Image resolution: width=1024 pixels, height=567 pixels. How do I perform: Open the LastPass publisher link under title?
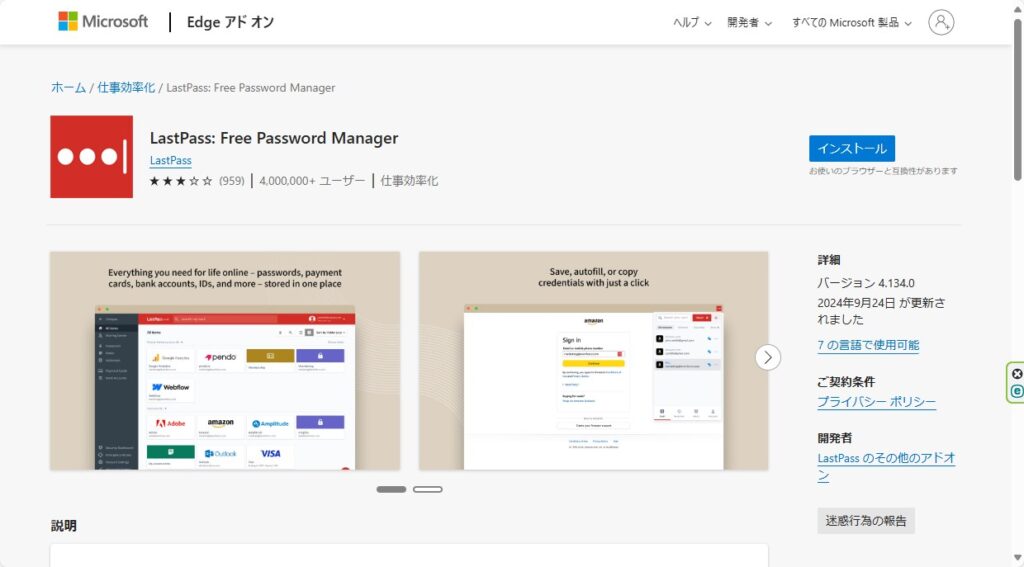170,161
